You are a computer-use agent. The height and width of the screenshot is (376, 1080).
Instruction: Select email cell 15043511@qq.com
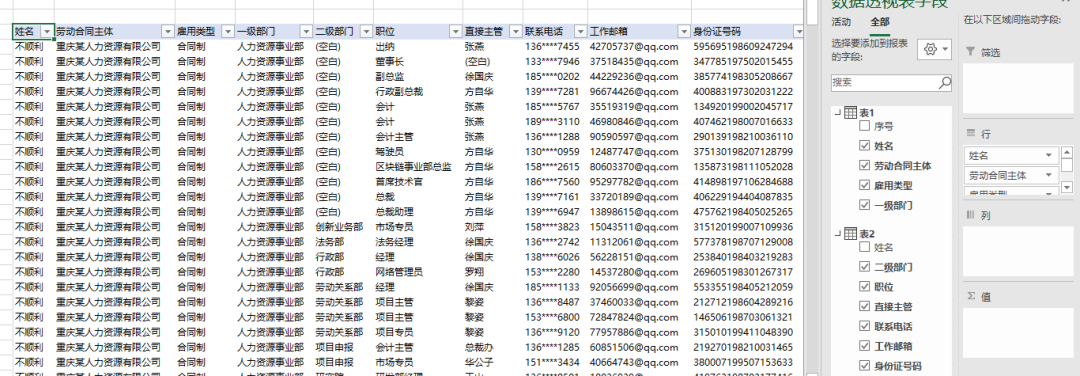point(639,227)
